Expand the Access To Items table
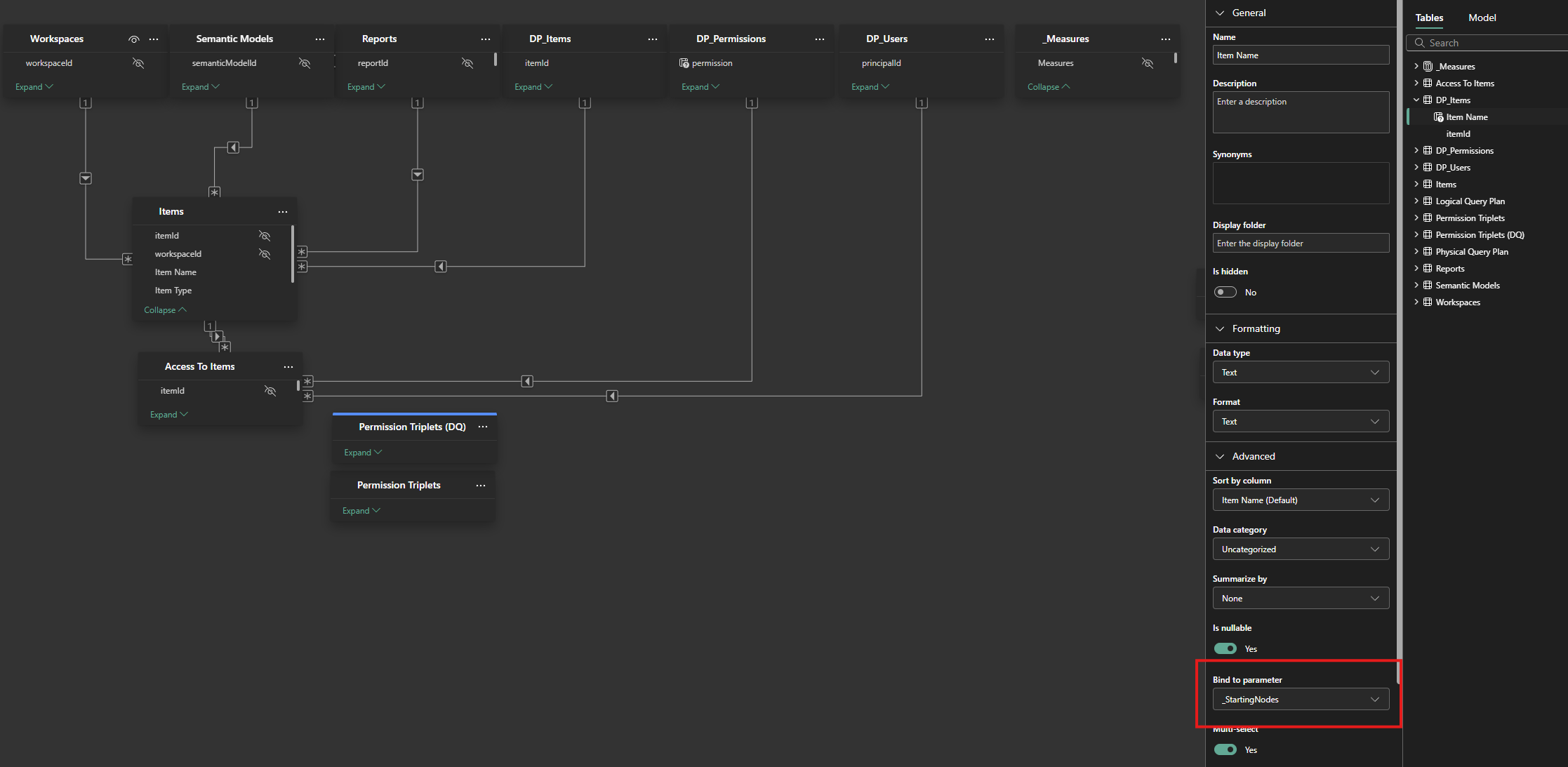The height and width of the screenshot is (767, 1568). click(x=168, y=414)
